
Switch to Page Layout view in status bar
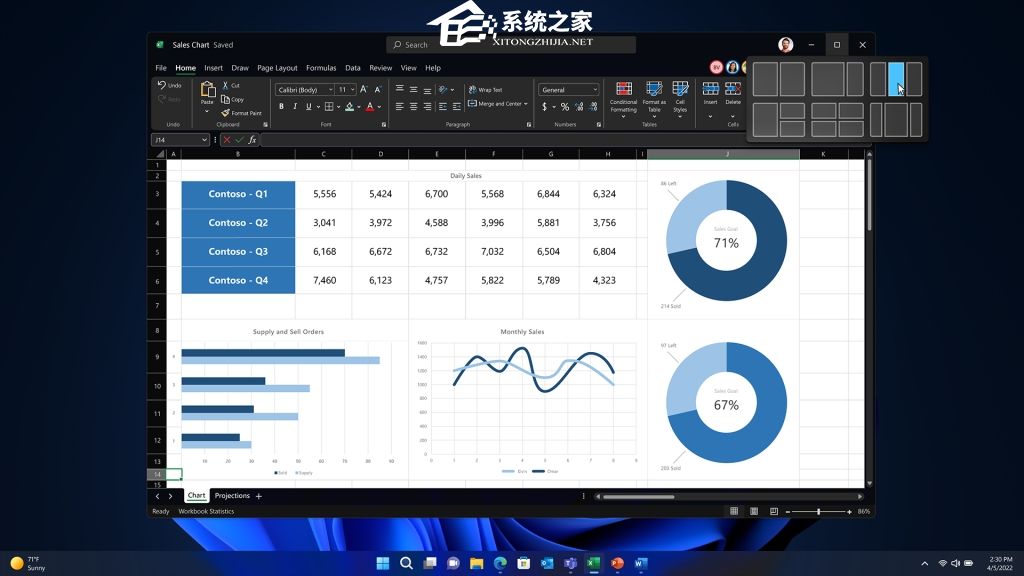coord(754,511)
